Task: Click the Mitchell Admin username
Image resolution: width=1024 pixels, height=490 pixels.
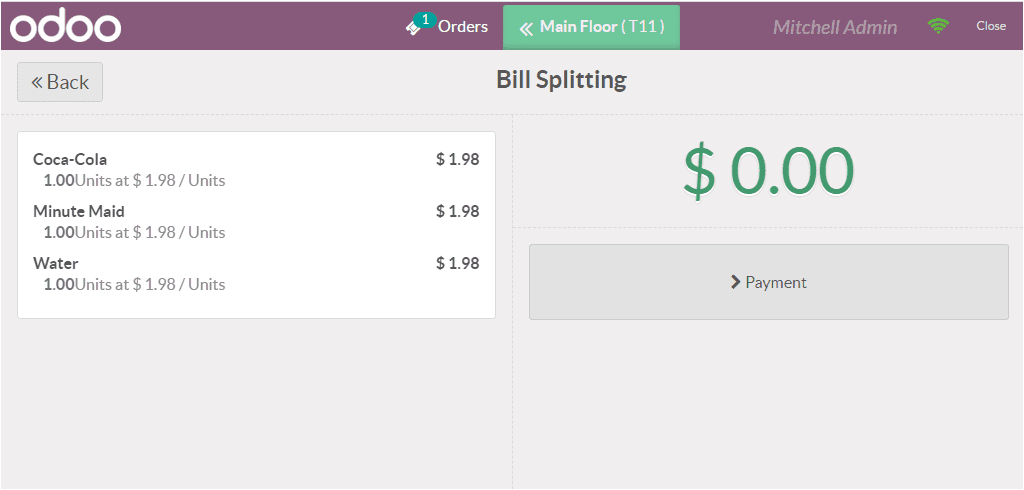Action: click(x=835, y=27)
